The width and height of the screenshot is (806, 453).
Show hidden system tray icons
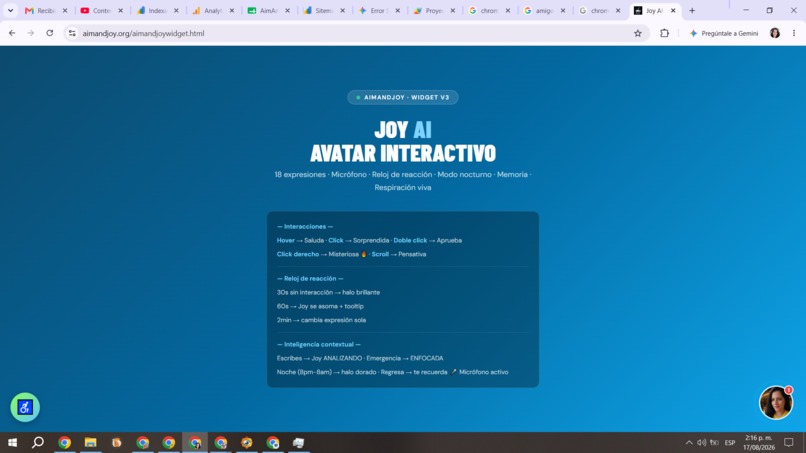tap(689, 443)
